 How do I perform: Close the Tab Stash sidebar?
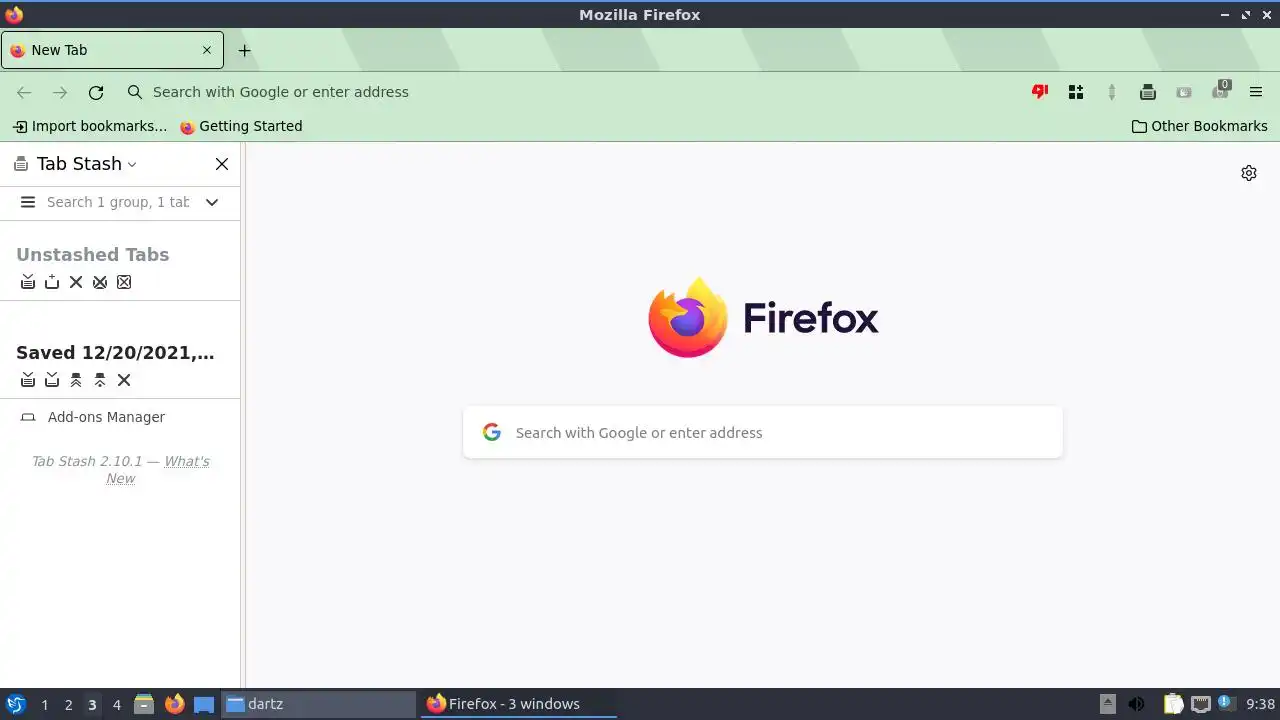(222, 164)
